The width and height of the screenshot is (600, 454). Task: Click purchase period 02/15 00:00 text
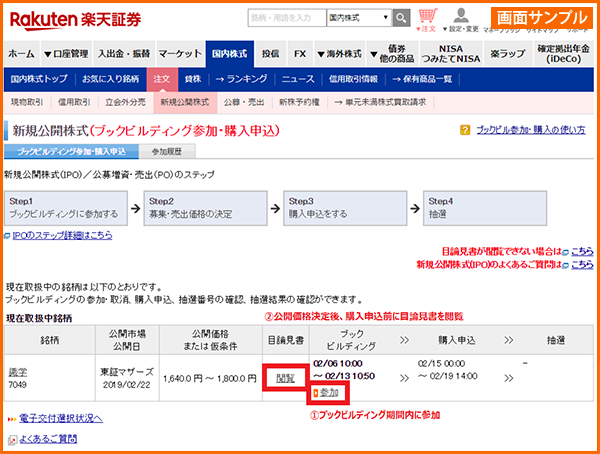tap(442, 364)
